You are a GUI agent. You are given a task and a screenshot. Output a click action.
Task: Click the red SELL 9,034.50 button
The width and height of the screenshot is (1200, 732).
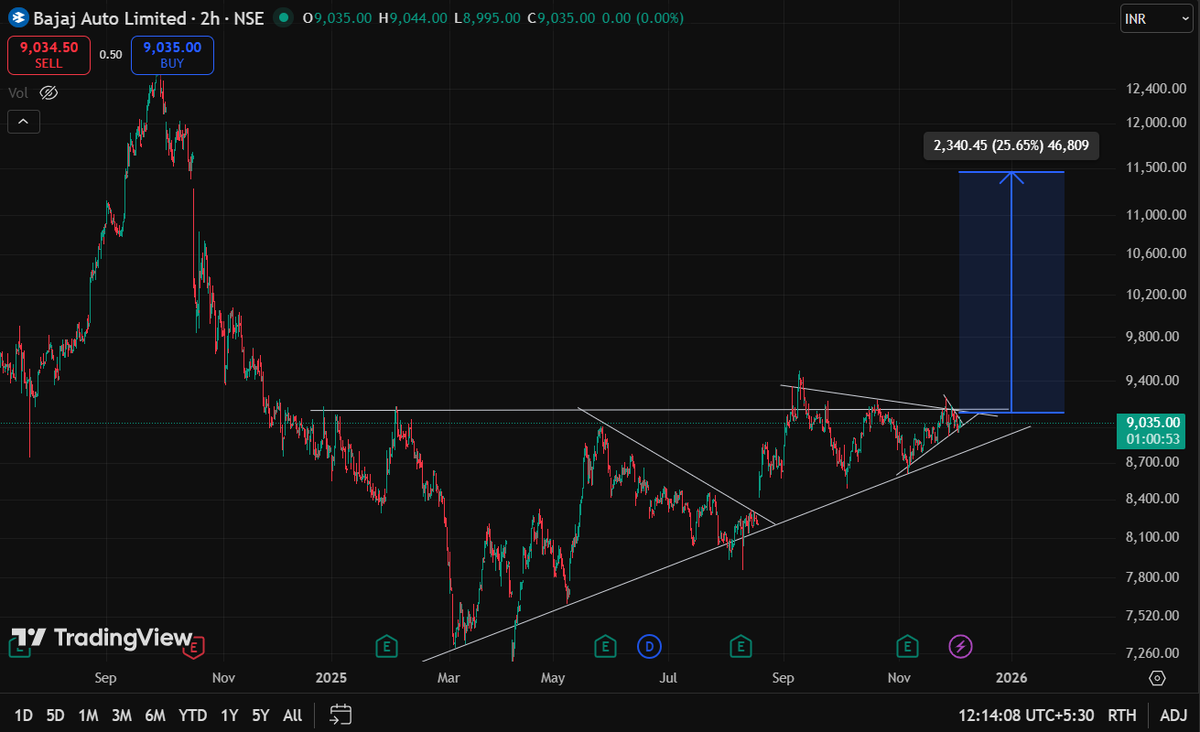[48, 54]
